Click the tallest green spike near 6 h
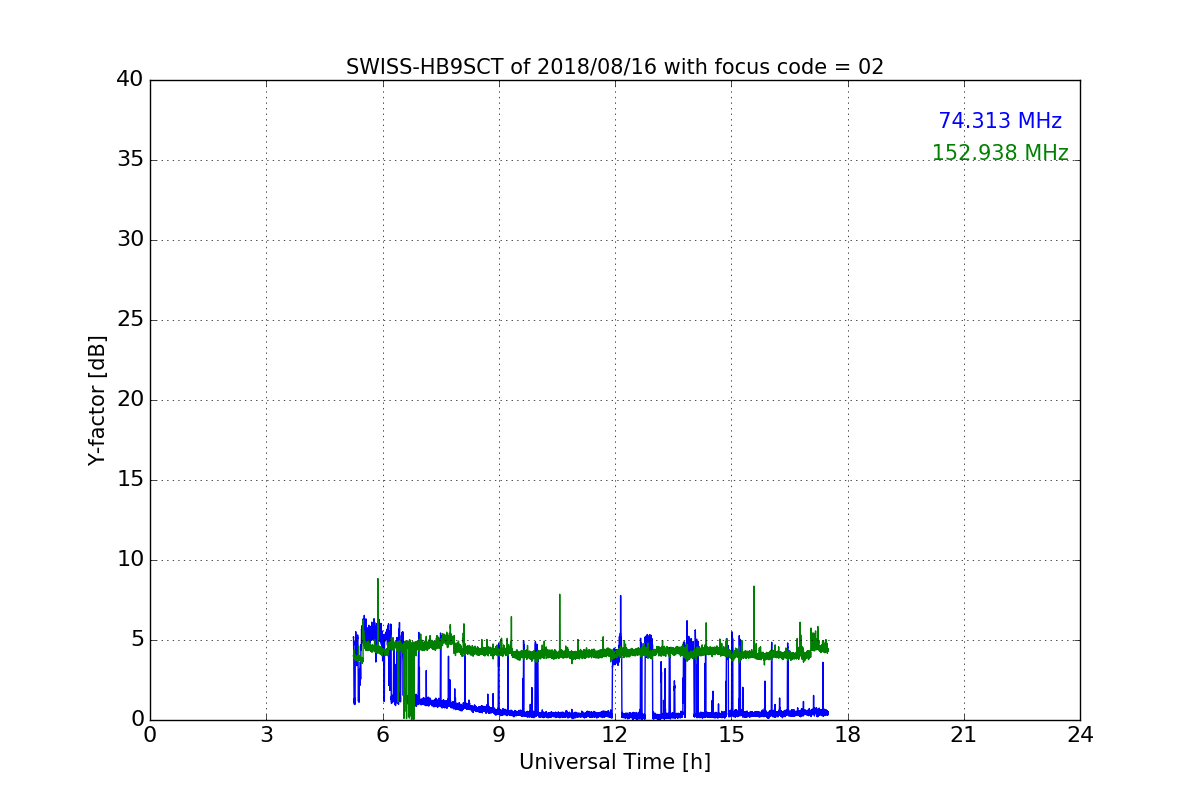 pos(377,610)
